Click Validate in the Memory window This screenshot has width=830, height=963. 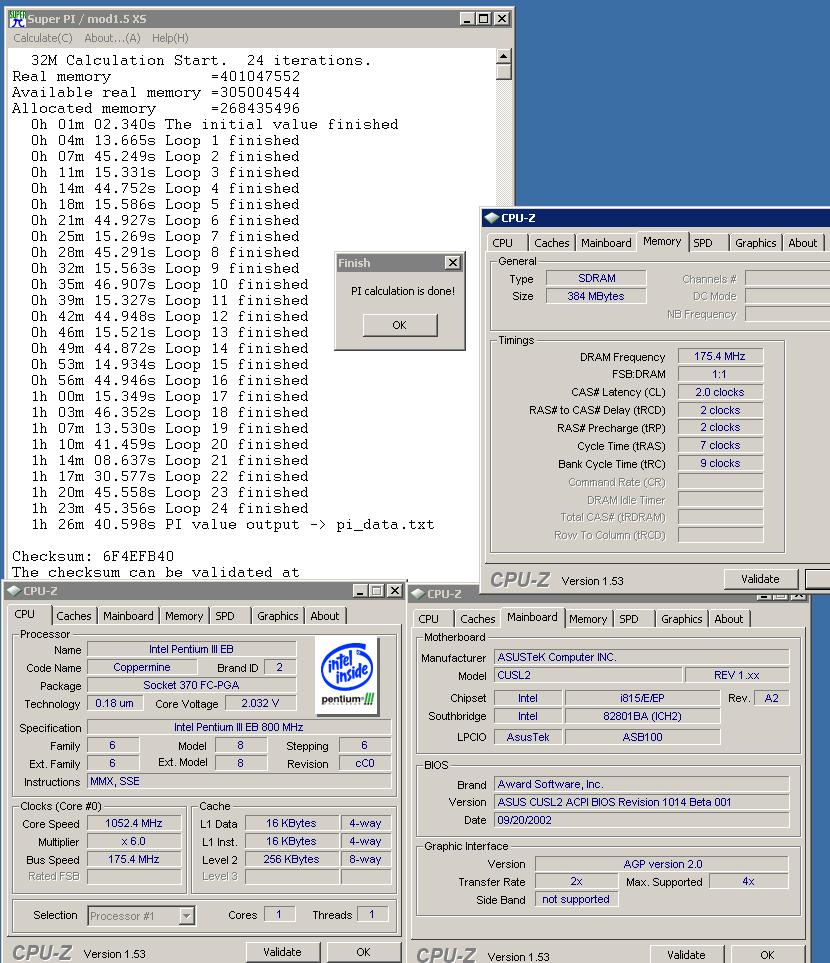tap(760, 579)
